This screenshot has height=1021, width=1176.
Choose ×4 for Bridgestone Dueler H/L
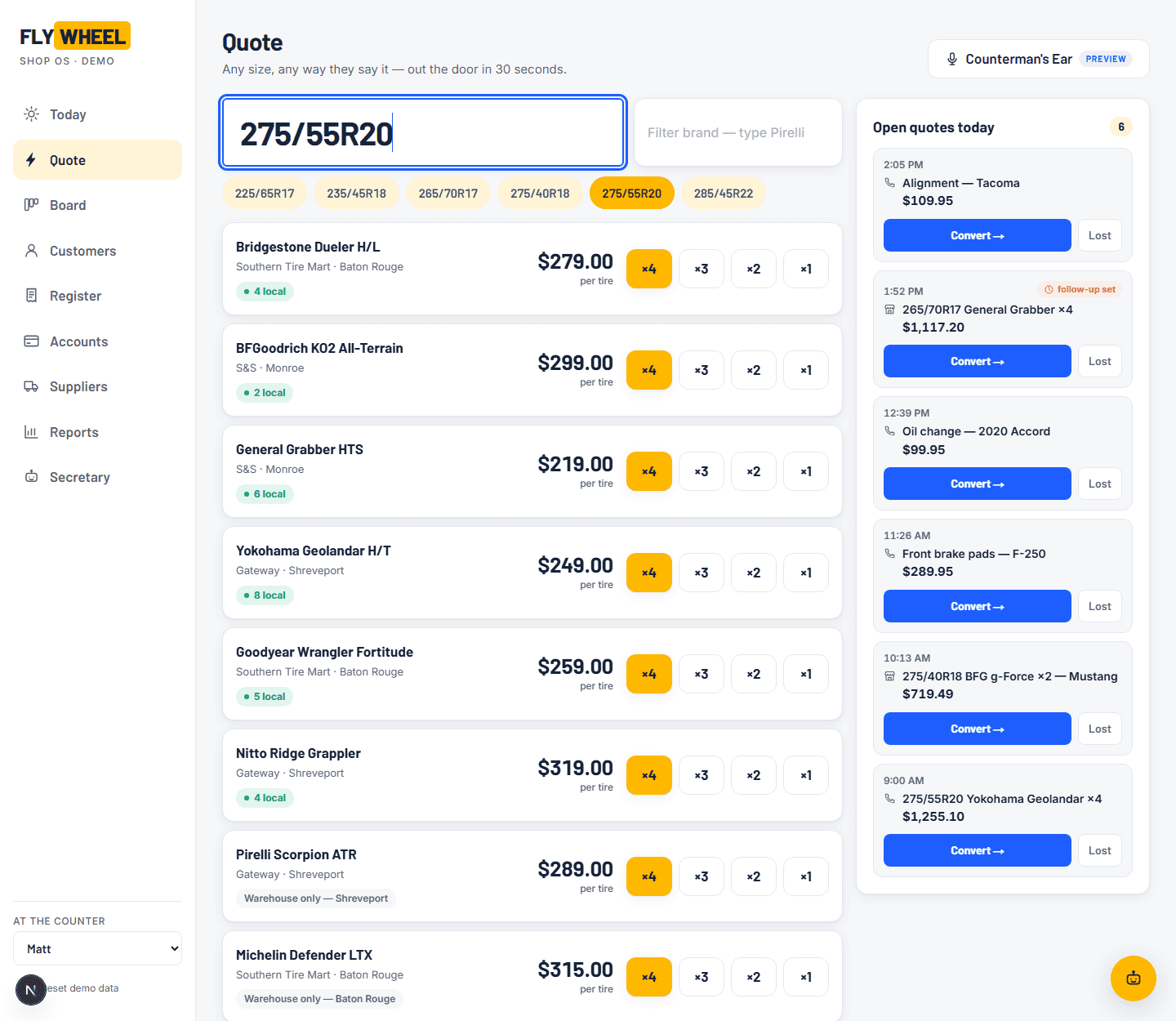point(649,269)
